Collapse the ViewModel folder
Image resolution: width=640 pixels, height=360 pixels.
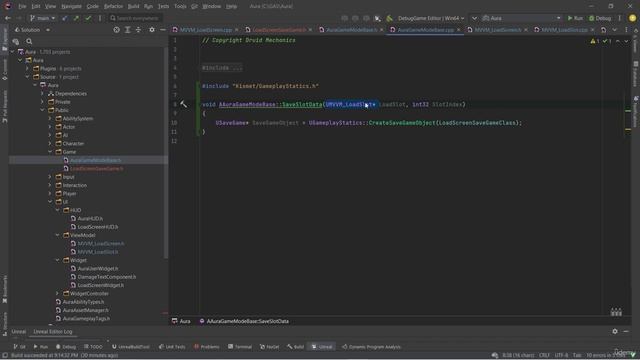coord(58,235)
